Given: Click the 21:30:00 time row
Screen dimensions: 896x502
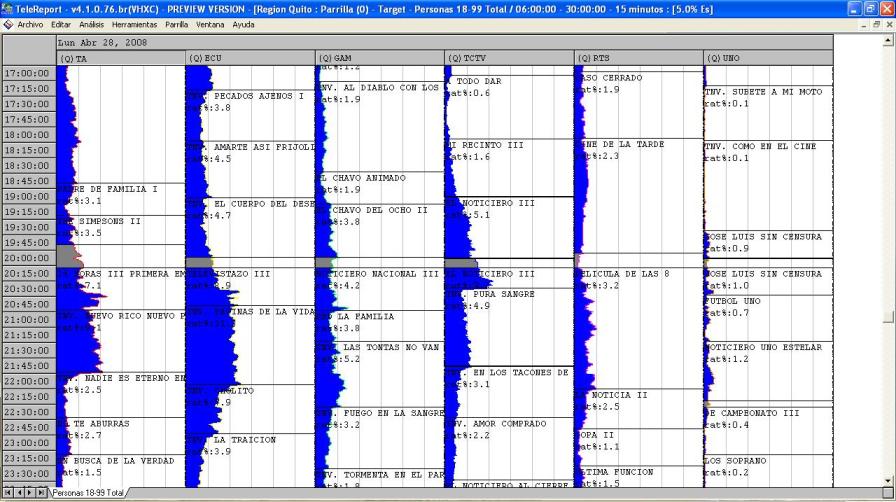Looking at the screenshot, I should [x=29, y=350].
